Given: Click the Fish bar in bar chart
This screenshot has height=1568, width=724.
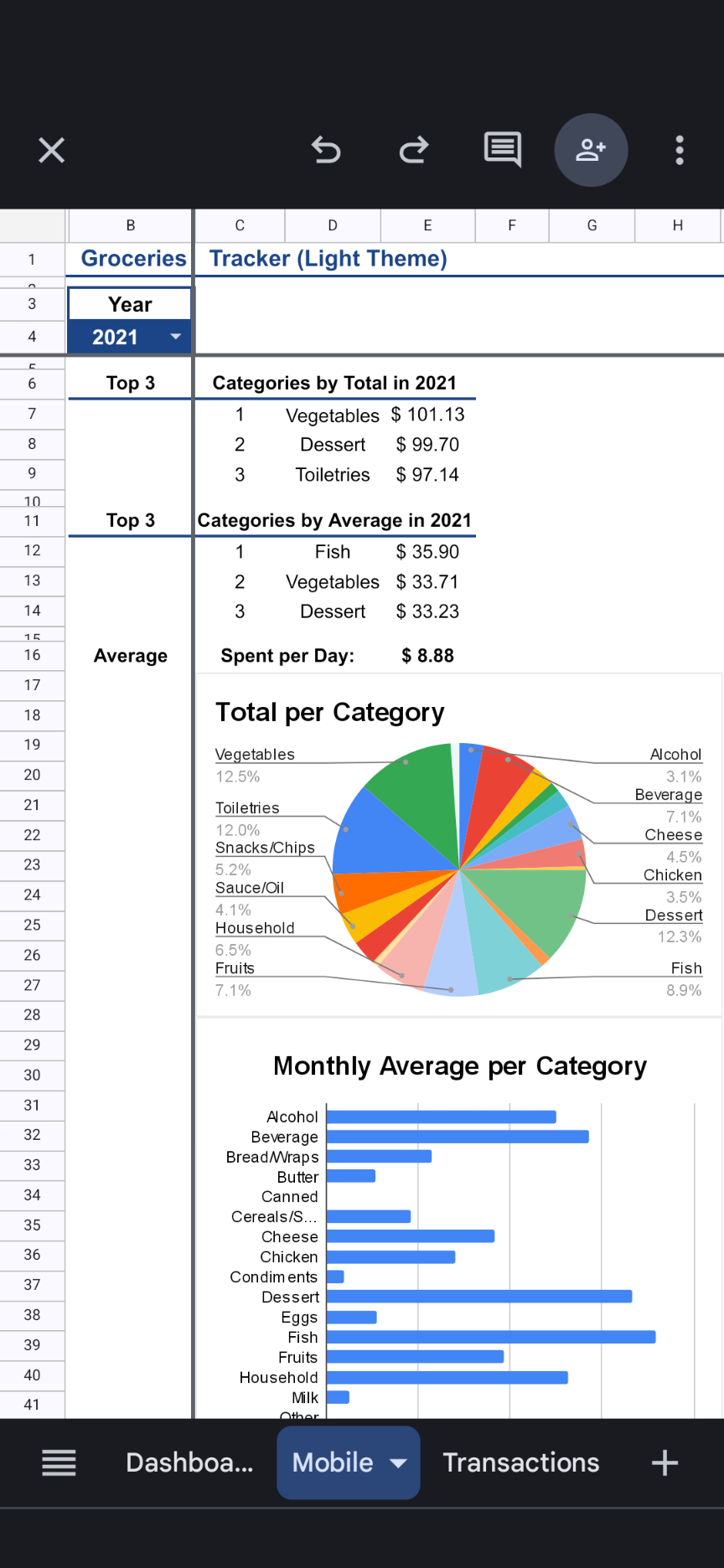Looking at the screenshot, I should (x=490, y=1337).
